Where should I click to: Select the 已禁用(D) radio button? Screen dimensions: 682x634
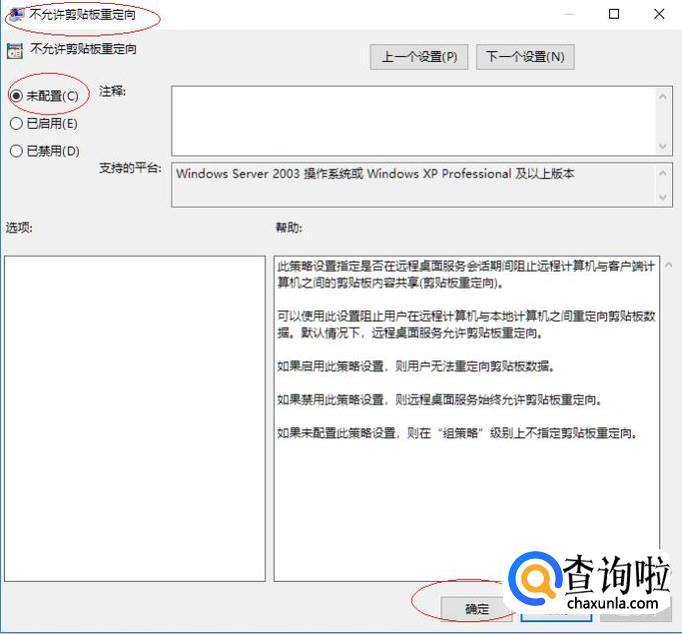click(16, 151)
